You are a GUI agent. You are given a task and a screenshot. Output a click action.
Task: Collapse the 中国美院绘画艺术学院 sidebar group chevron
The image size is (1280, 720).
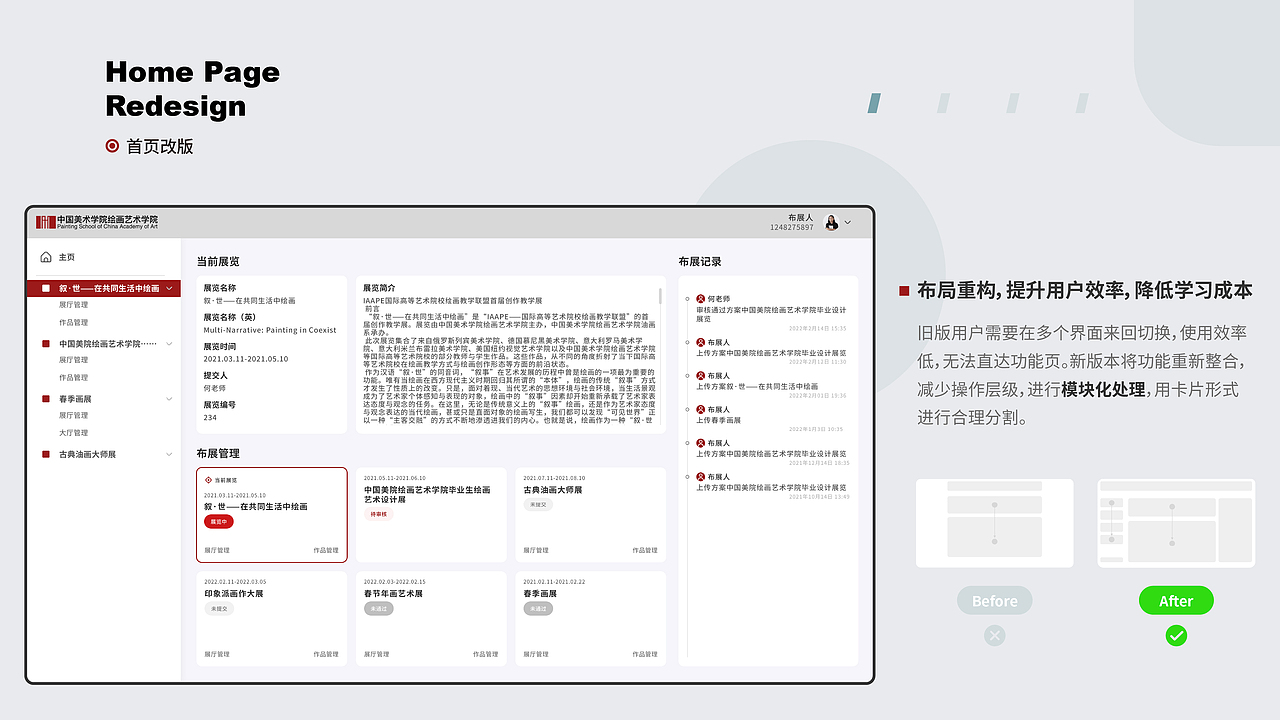pos(169,343)
